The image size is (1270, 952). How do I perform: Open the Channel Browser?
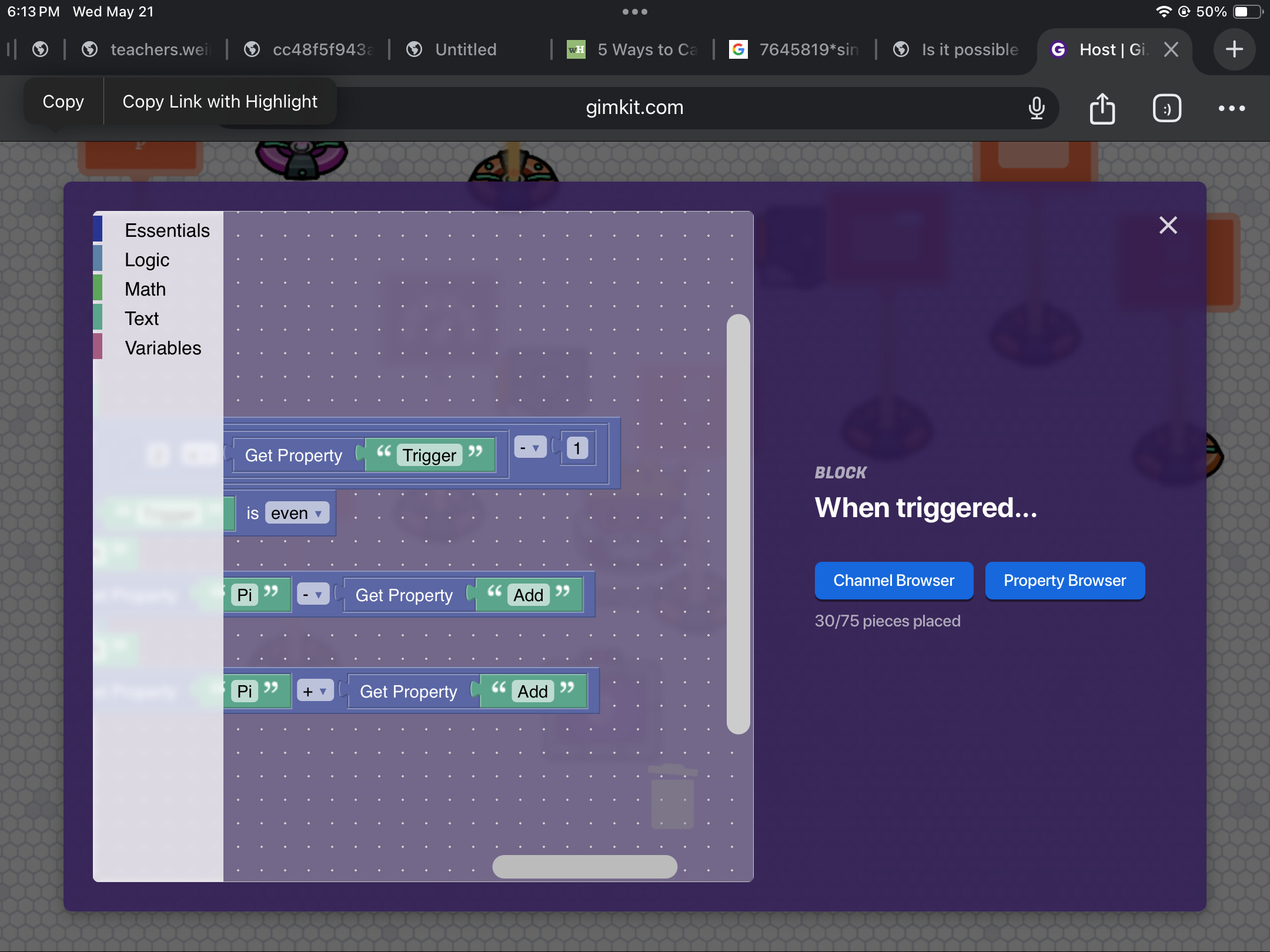point(893,581)
